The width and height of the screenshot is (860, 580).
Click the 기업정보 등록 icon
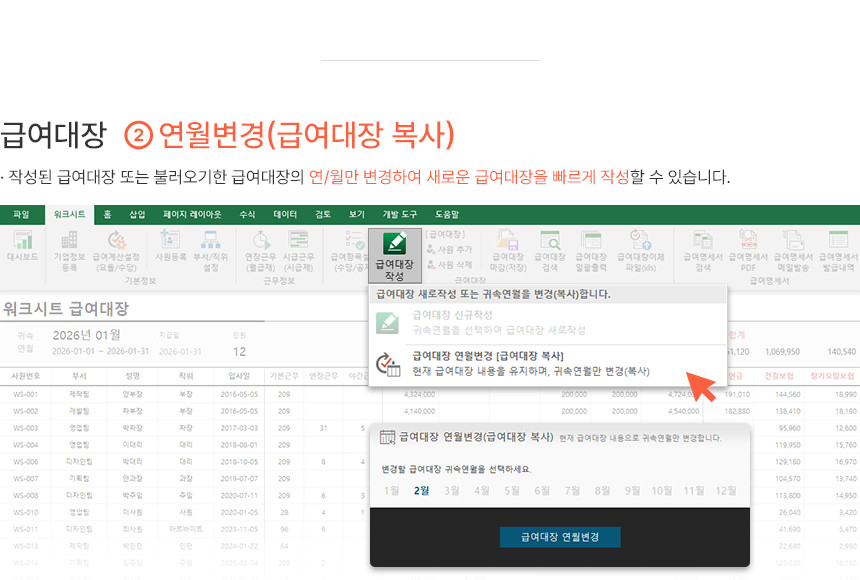[x=69, y=251]
